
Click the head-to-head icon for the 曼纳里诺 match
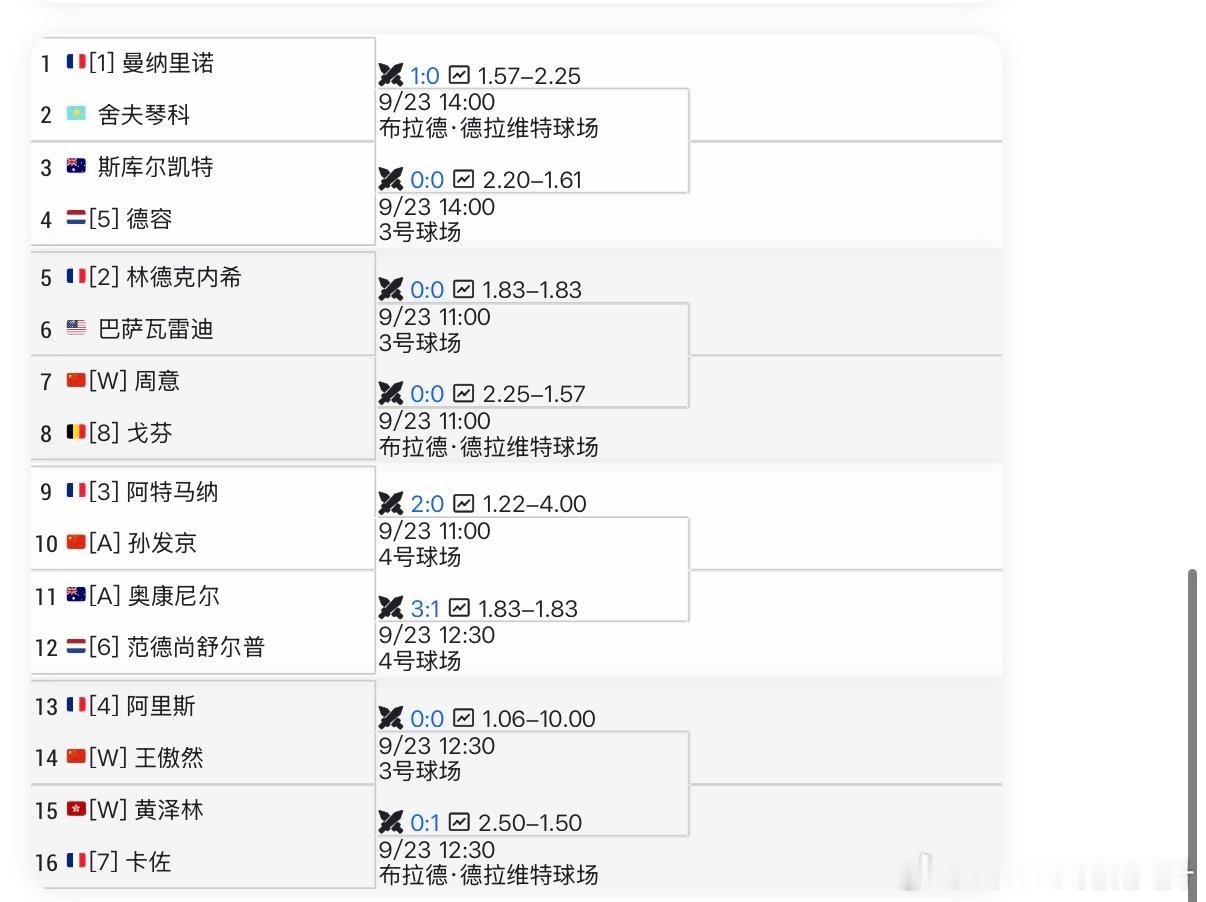(x=390, y=75)
